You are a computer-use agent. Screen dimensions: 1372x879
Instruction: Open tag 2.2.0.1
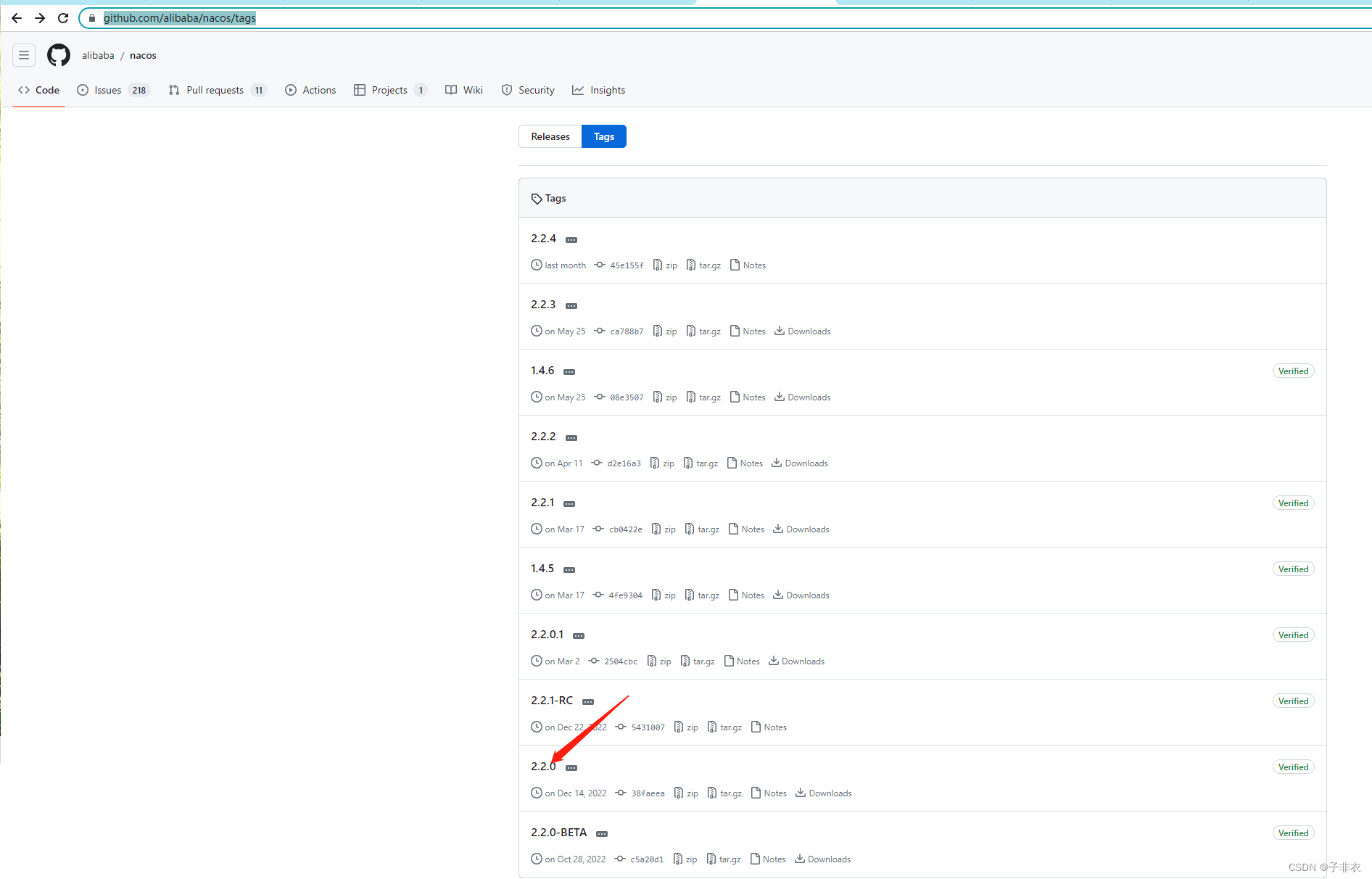click(x=547, y=635)
